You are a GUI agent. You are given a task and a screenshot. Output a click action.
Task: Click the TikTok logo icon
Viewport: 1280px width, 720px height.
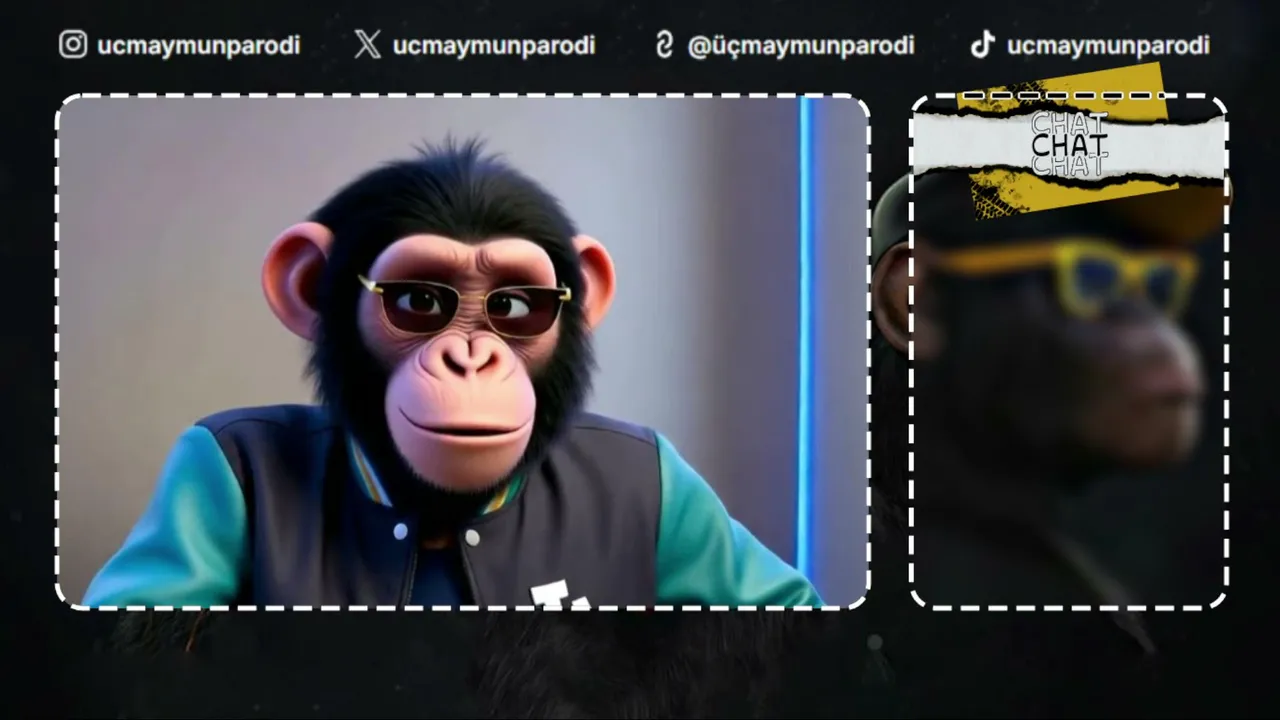(983, 45)
